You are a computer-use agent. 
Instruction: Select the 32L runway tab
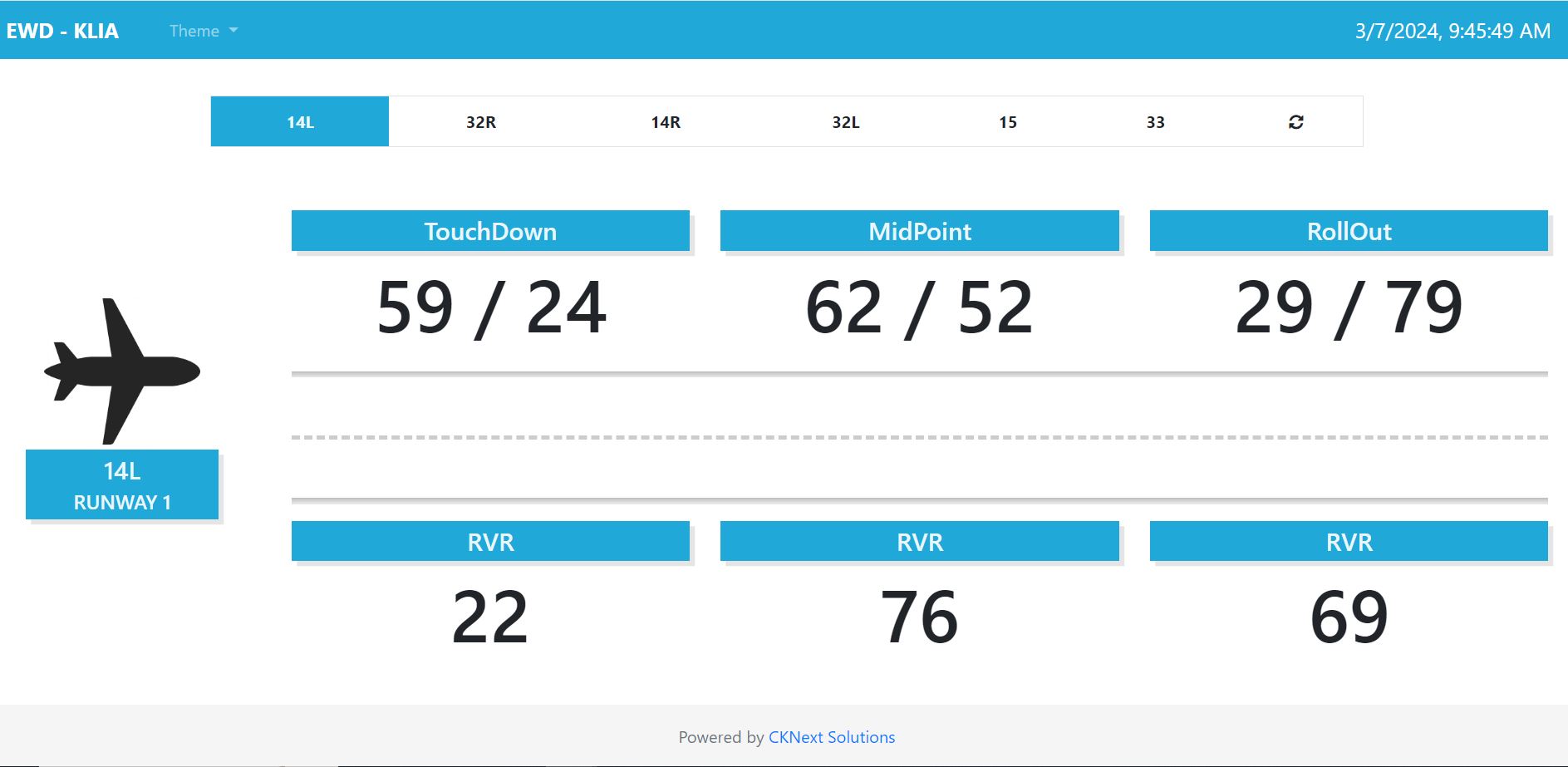(x=845, y=122)
